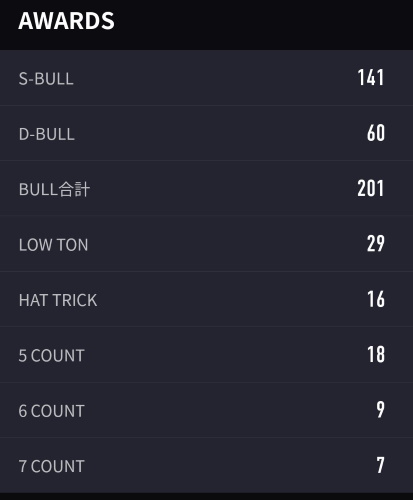Tap the S-BULL label text
The width and height of the screenshot is (413, 500).
pos(46,79)
